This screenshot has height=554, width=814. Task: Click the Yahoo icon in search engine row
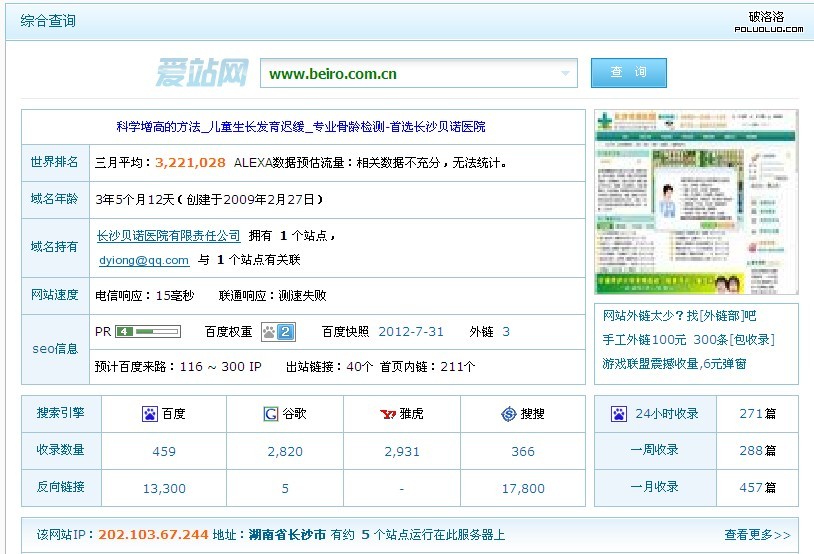(388, 414)
